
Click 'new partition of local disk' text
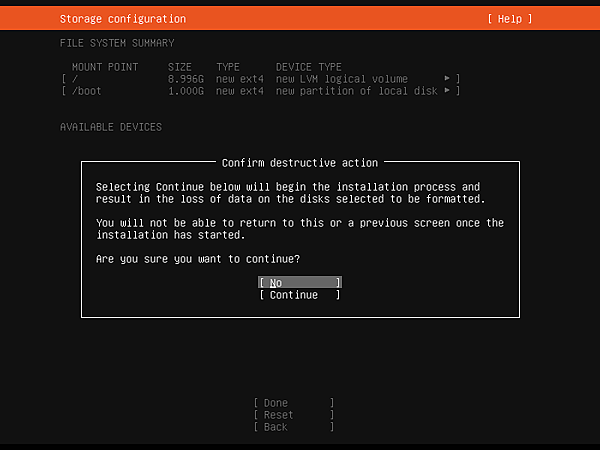tap(357, 91)
